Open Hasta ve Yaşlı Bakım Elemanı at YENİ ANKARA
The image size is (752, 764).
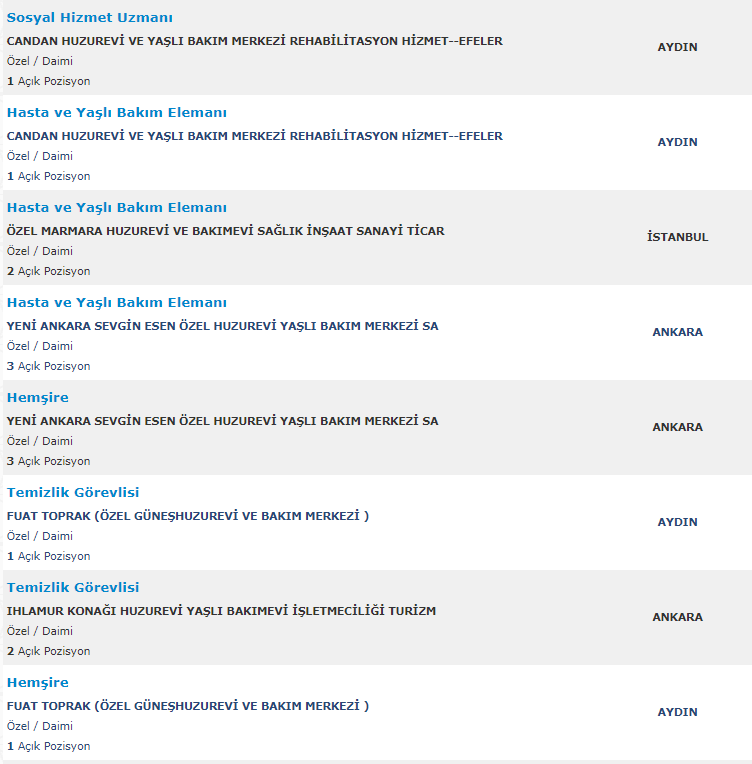point(116,303)
